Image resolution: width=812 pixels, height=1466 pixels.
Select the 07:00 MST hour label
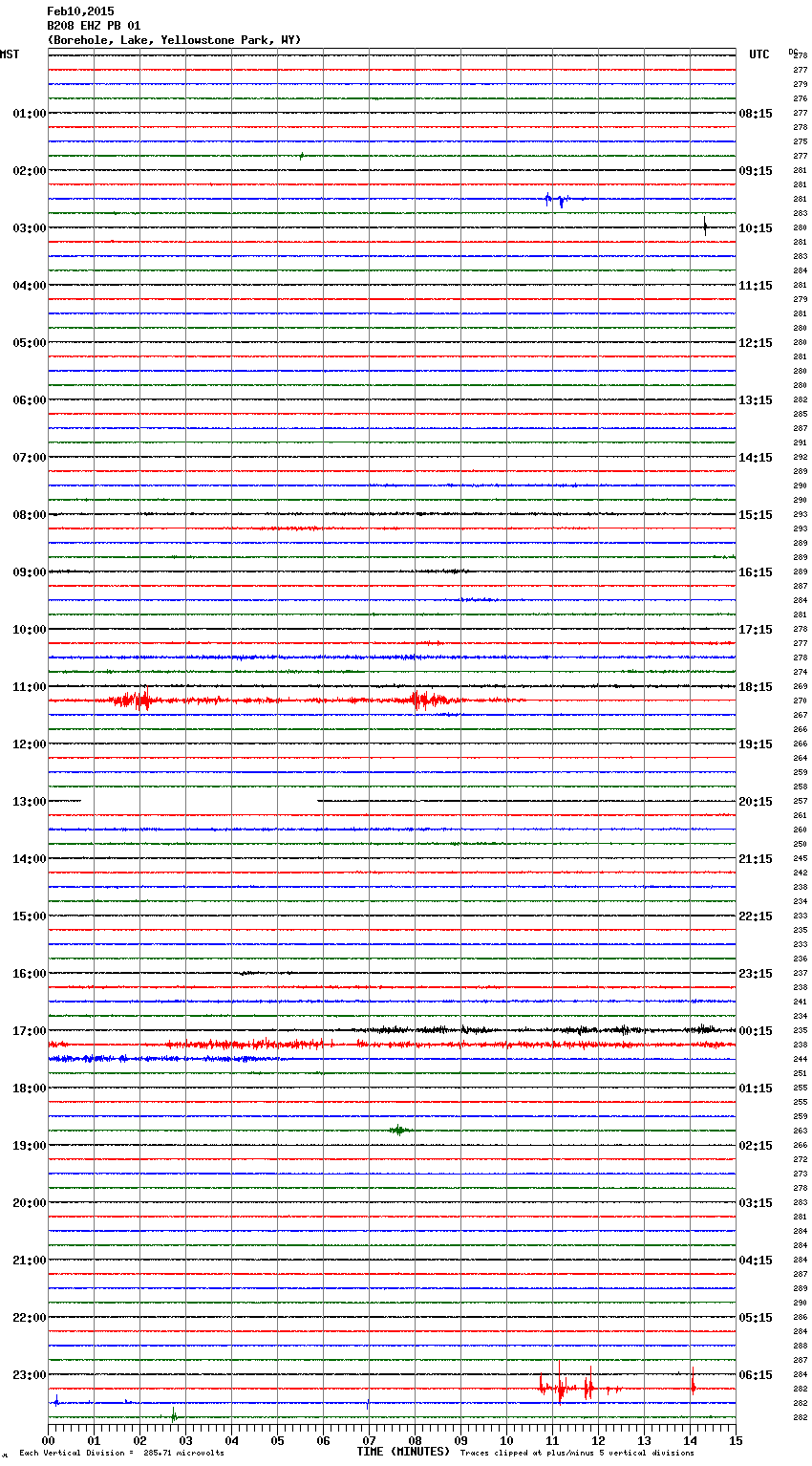tap(29, 457)
